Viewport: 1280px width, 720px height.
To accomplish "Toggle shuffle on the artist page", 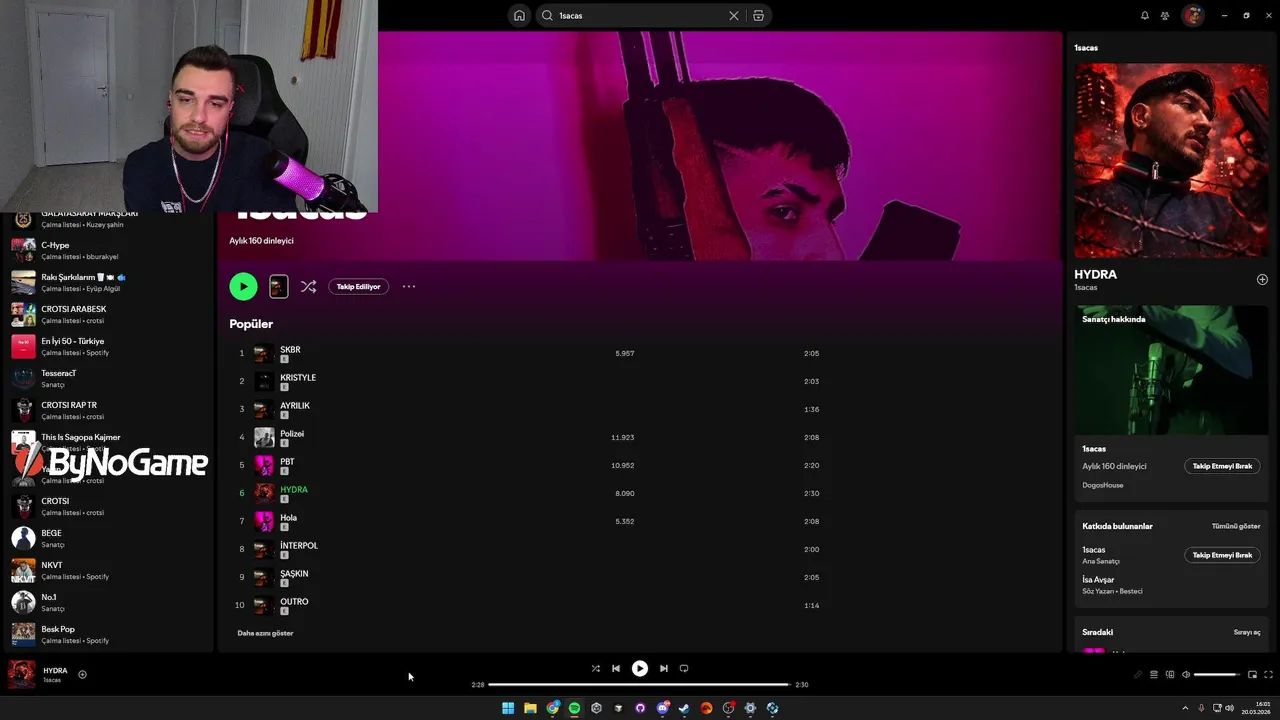I will coord(309,286).
